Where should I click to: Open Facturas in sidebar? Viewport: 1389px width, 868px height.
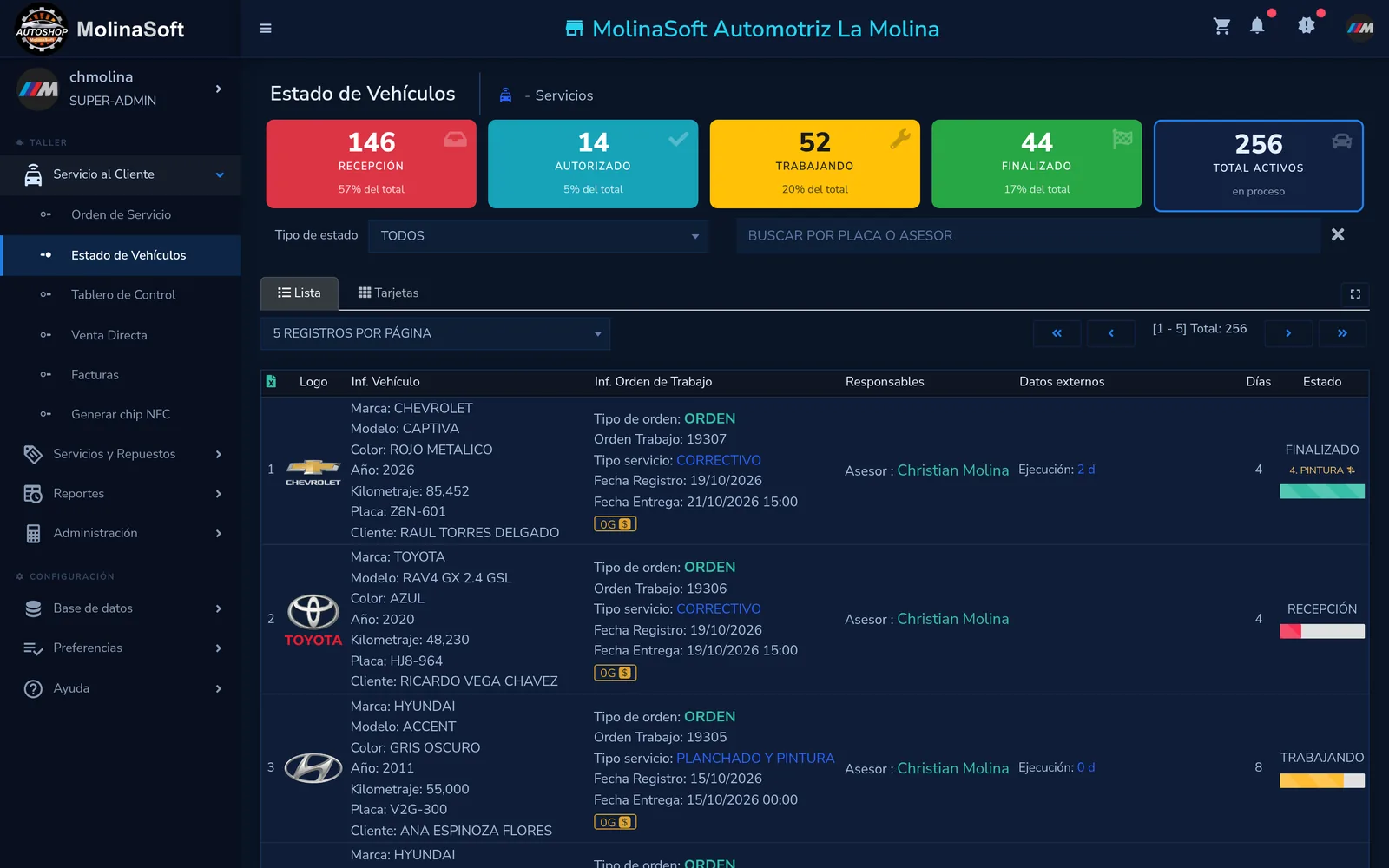pyautogui.click(x=121, y=375)
